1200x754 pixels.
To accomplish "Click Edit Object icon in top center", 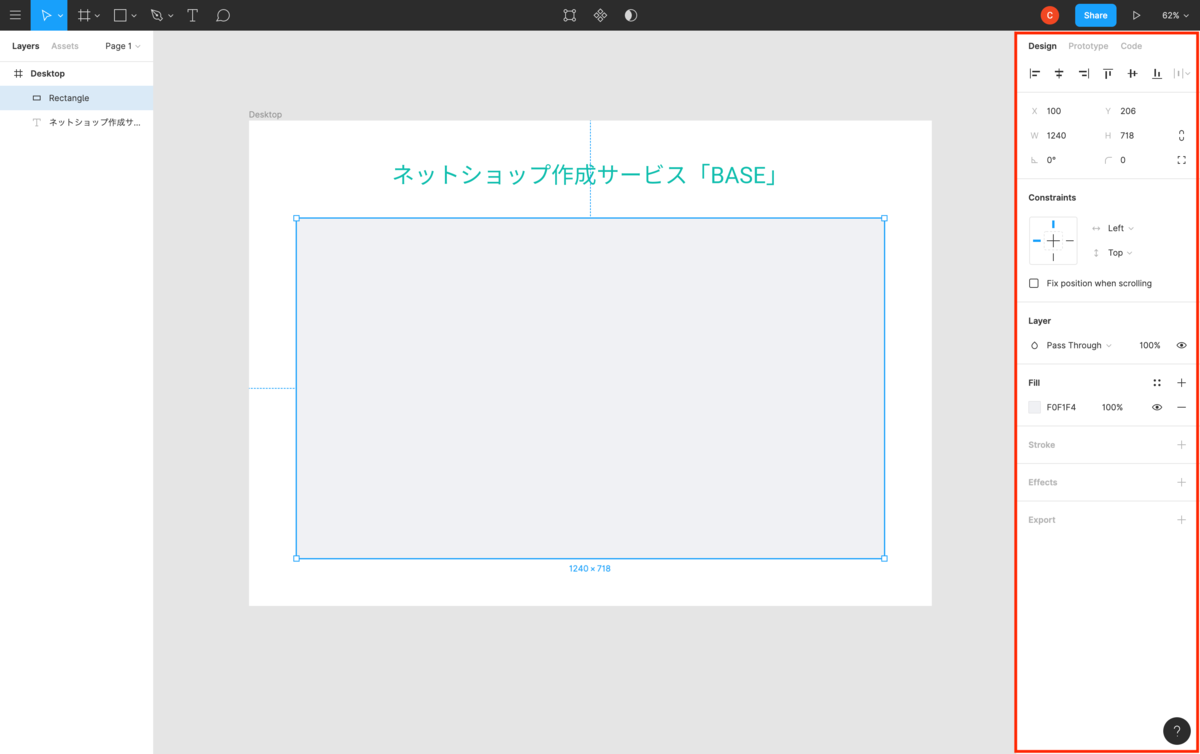I will 569,15.
